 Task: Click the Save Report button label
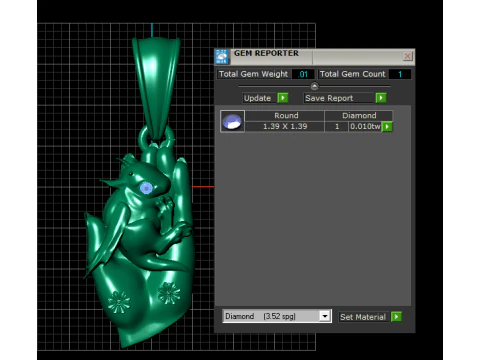(339, 98)
